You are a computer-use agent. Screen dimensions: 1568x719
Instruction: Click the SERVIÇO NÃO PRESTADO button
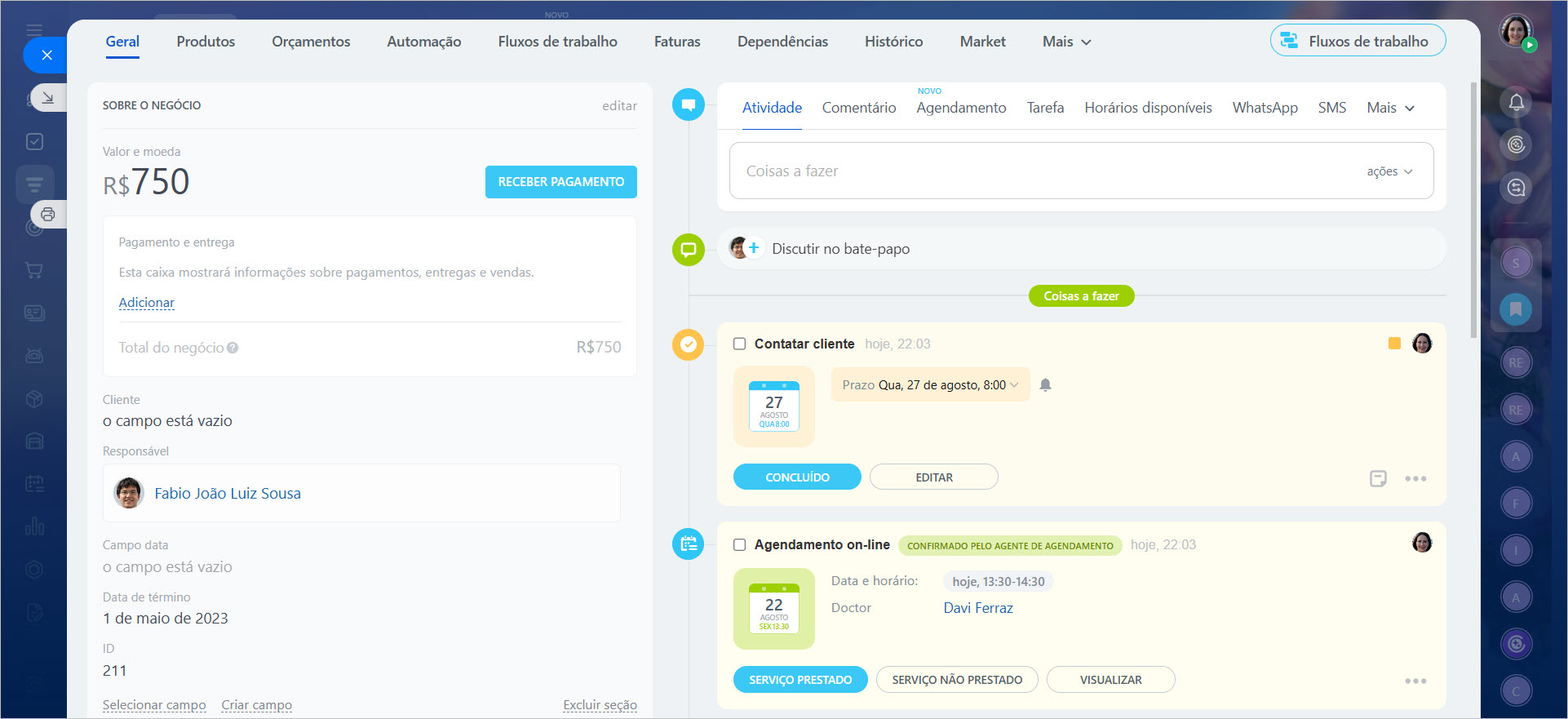(x=957, y=680)
